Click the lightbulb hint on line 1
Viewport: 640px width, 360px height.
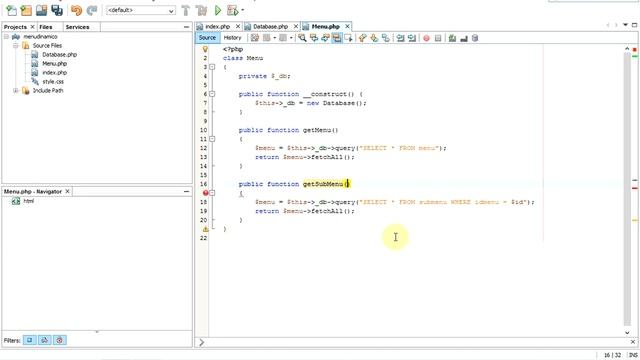(x=205, y=49)
